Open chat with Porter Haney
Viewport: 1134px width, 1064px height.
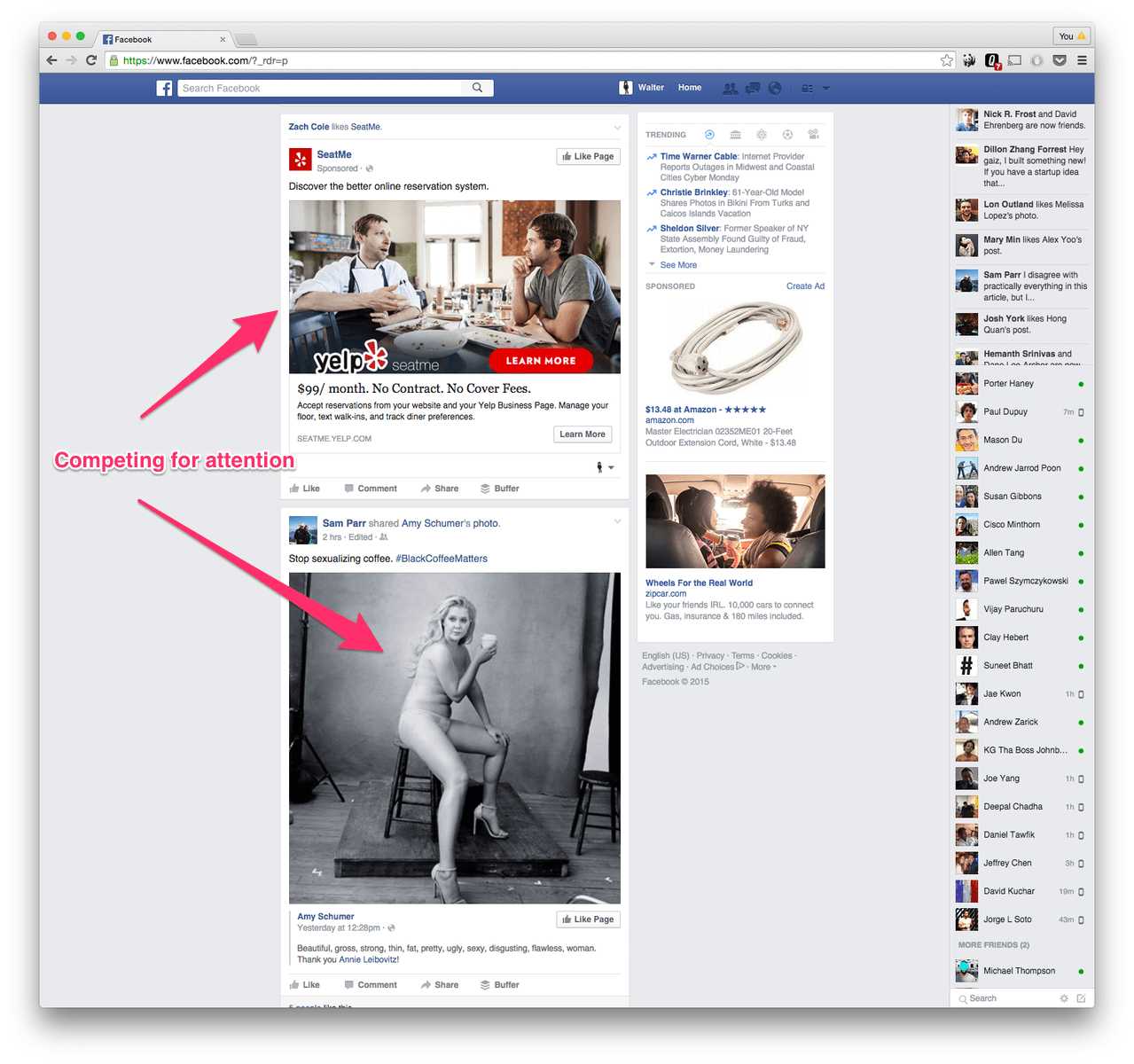tap(1021, 384)
